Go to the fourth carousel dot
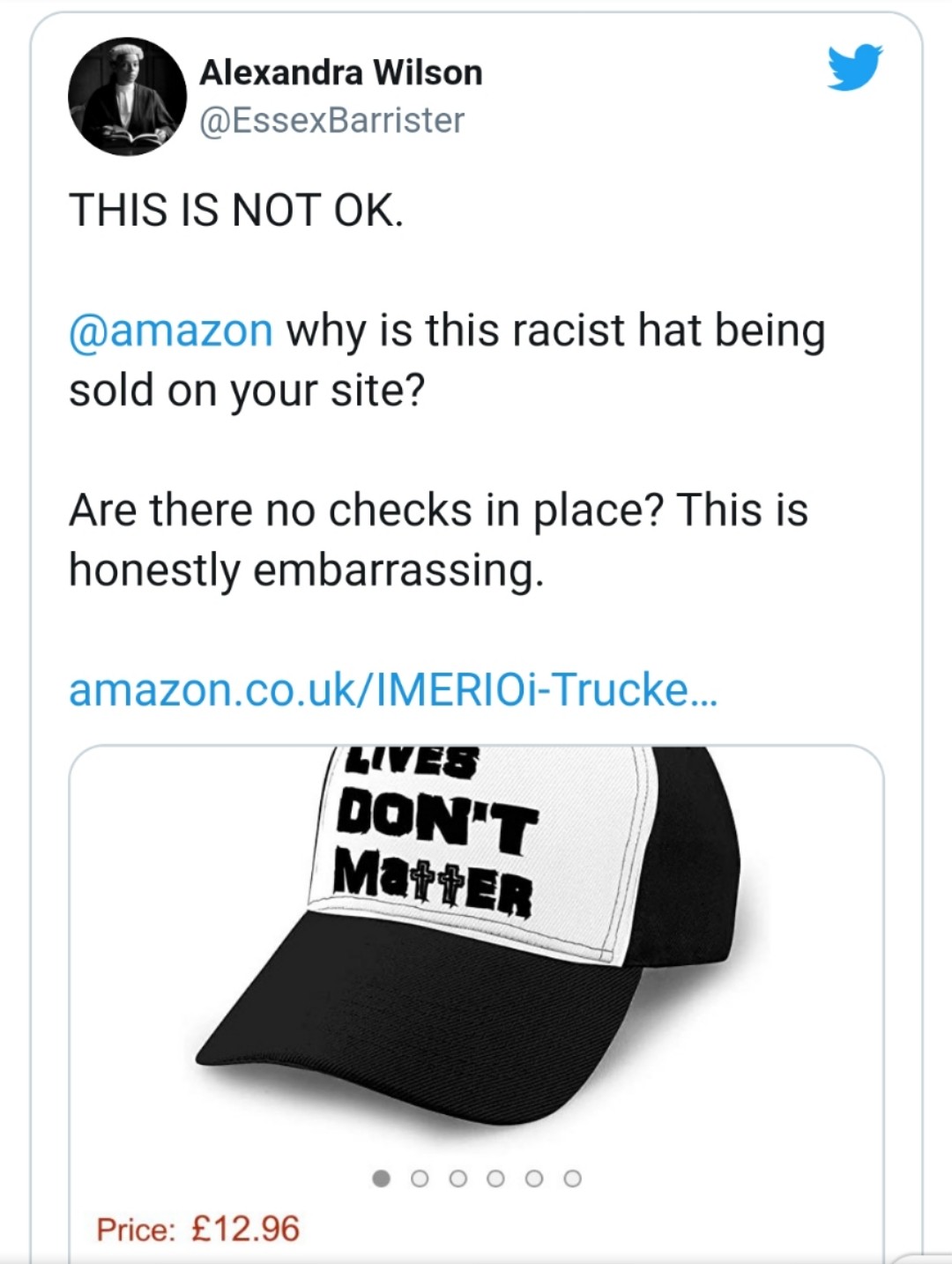The width and height of the screenshot is (952, 1264). (495, 1178)
